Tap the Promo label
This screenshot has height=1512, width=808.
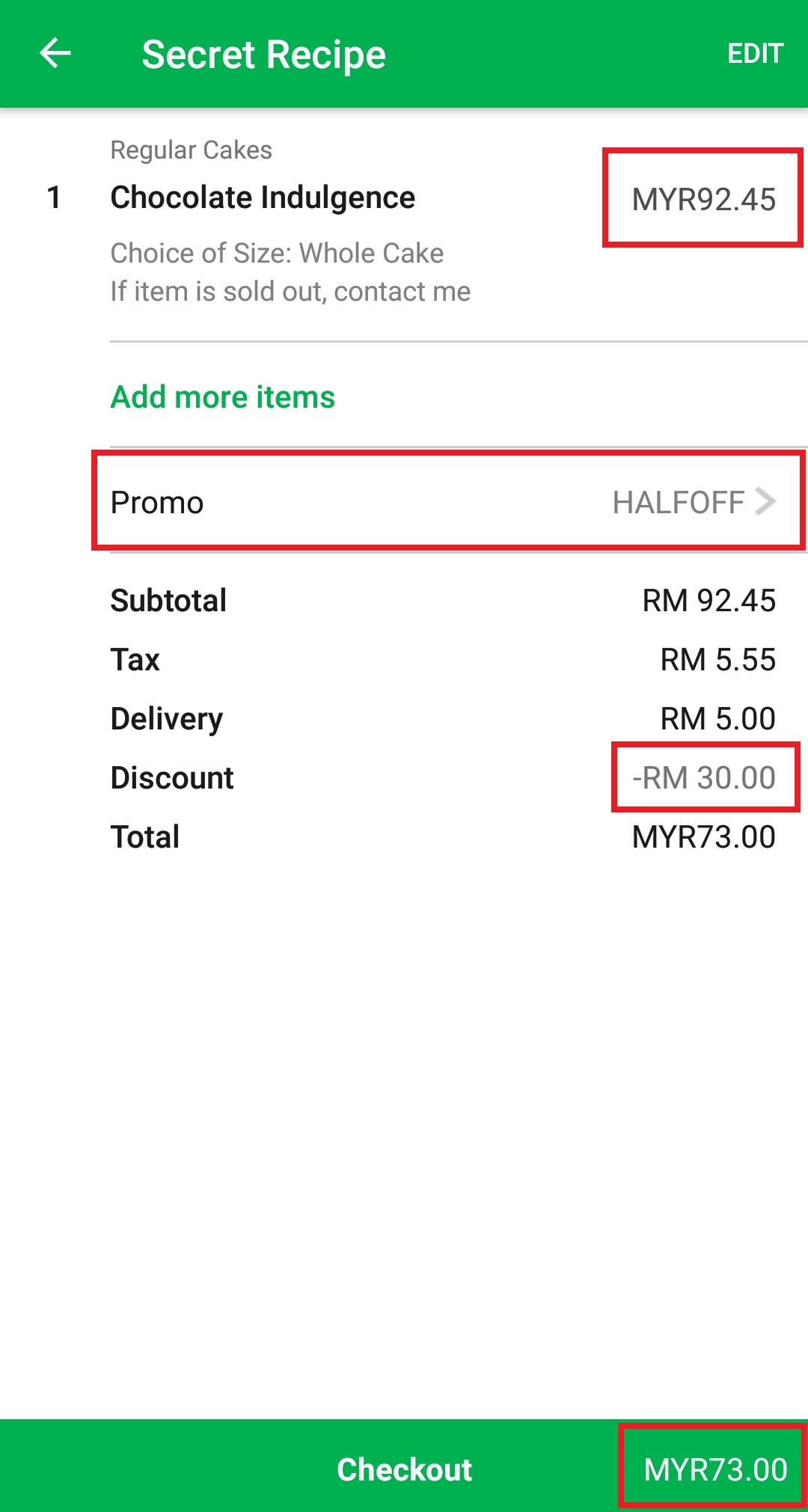[x=157, y=503]
